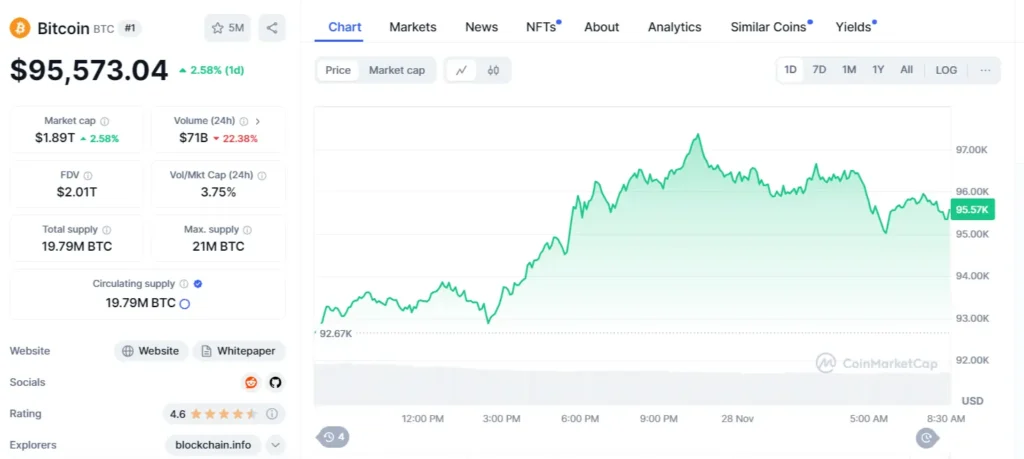Select the Market cap chart toggle
The width and height of the screenshot is (1024, 459).
coord(396,71)
